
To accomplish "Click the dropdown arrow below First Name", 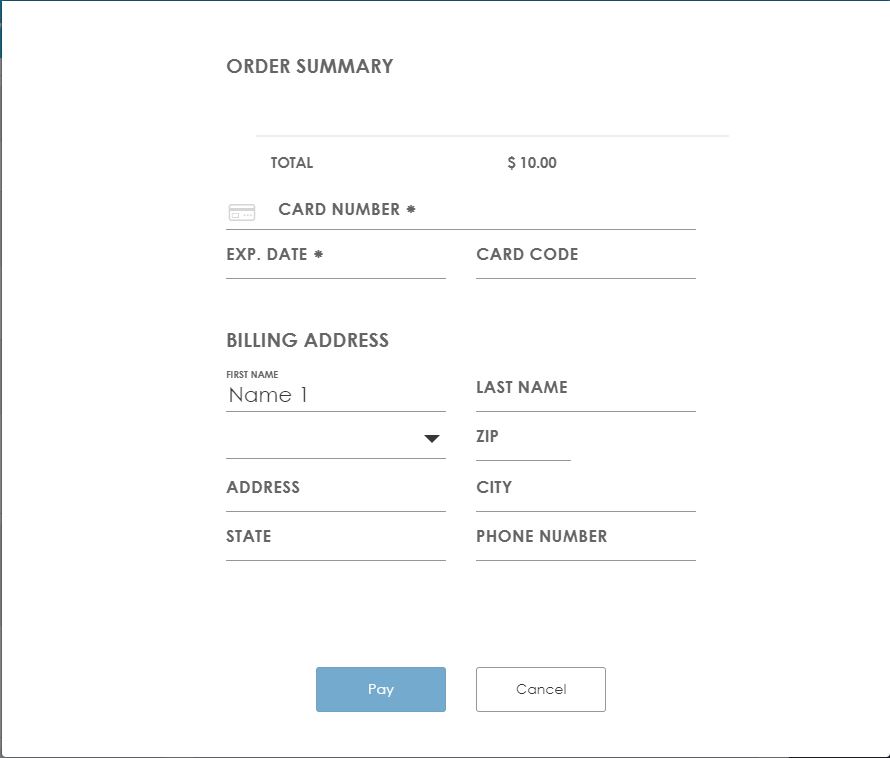I will [x=431, y=438].
